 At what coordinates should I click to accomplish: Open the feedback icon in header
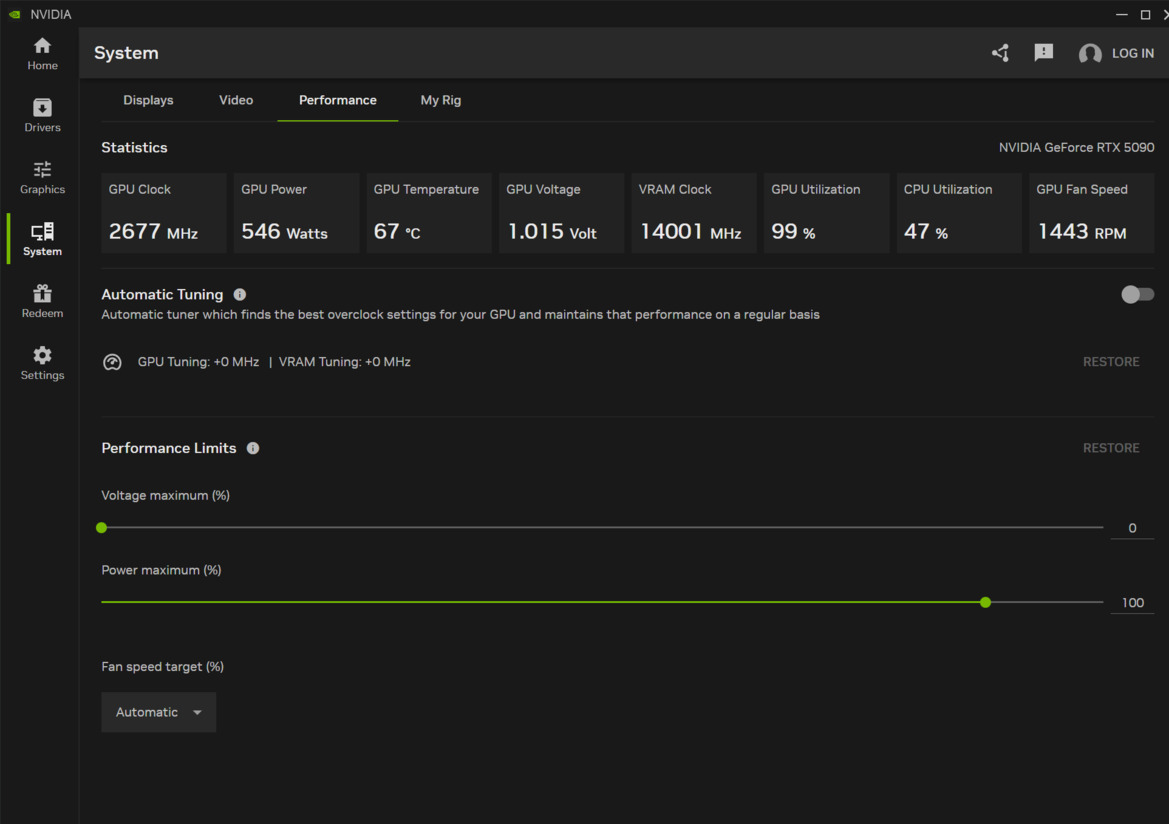click(x=1044, y=53)
